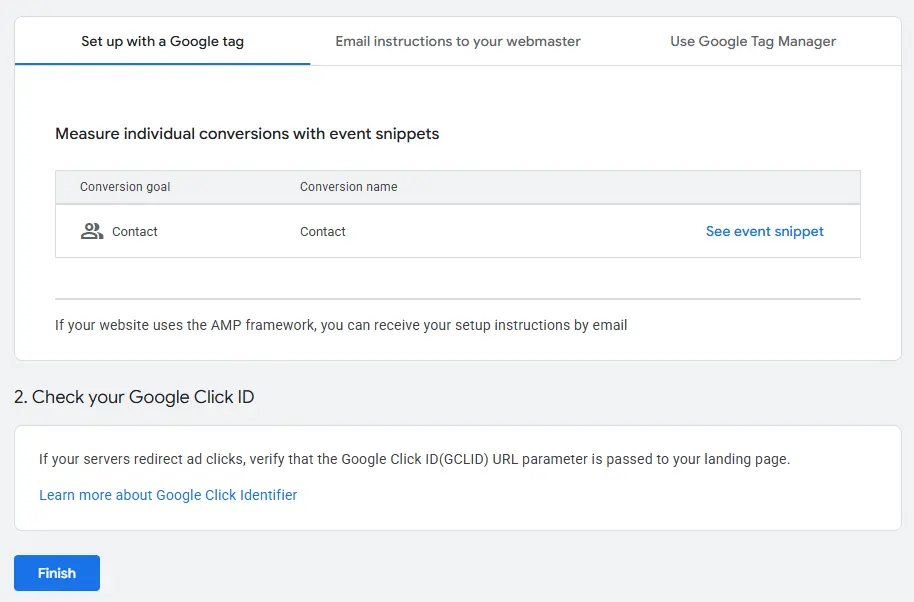The image size is (914, 602).
Task: Click blank area right of the Finish button
Action: pos(400,573)
